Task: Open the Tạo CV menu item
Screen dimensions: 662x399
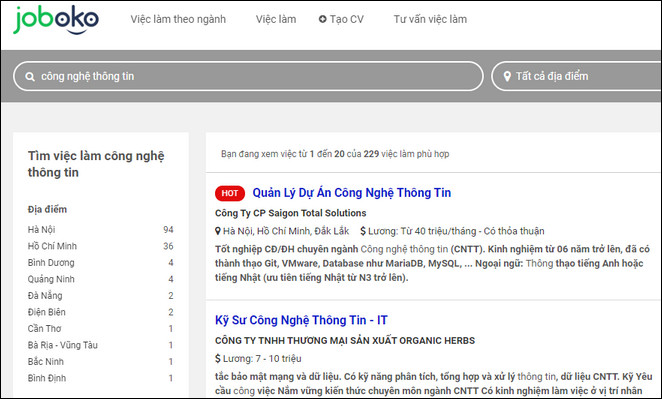Action: [341, 19]
